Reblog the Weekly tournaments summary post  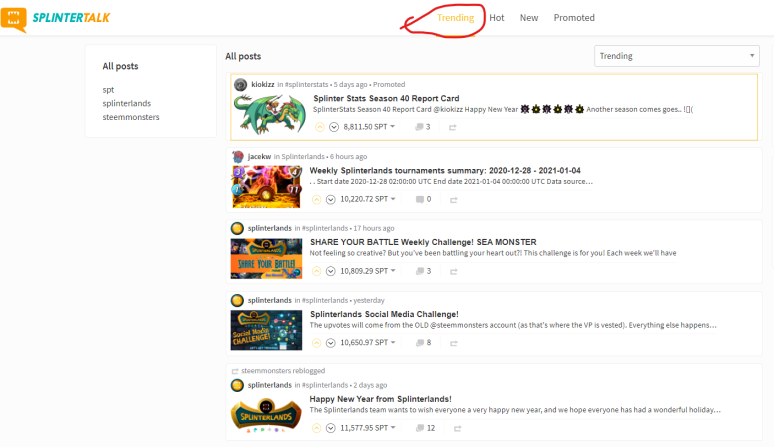point(454,200)
